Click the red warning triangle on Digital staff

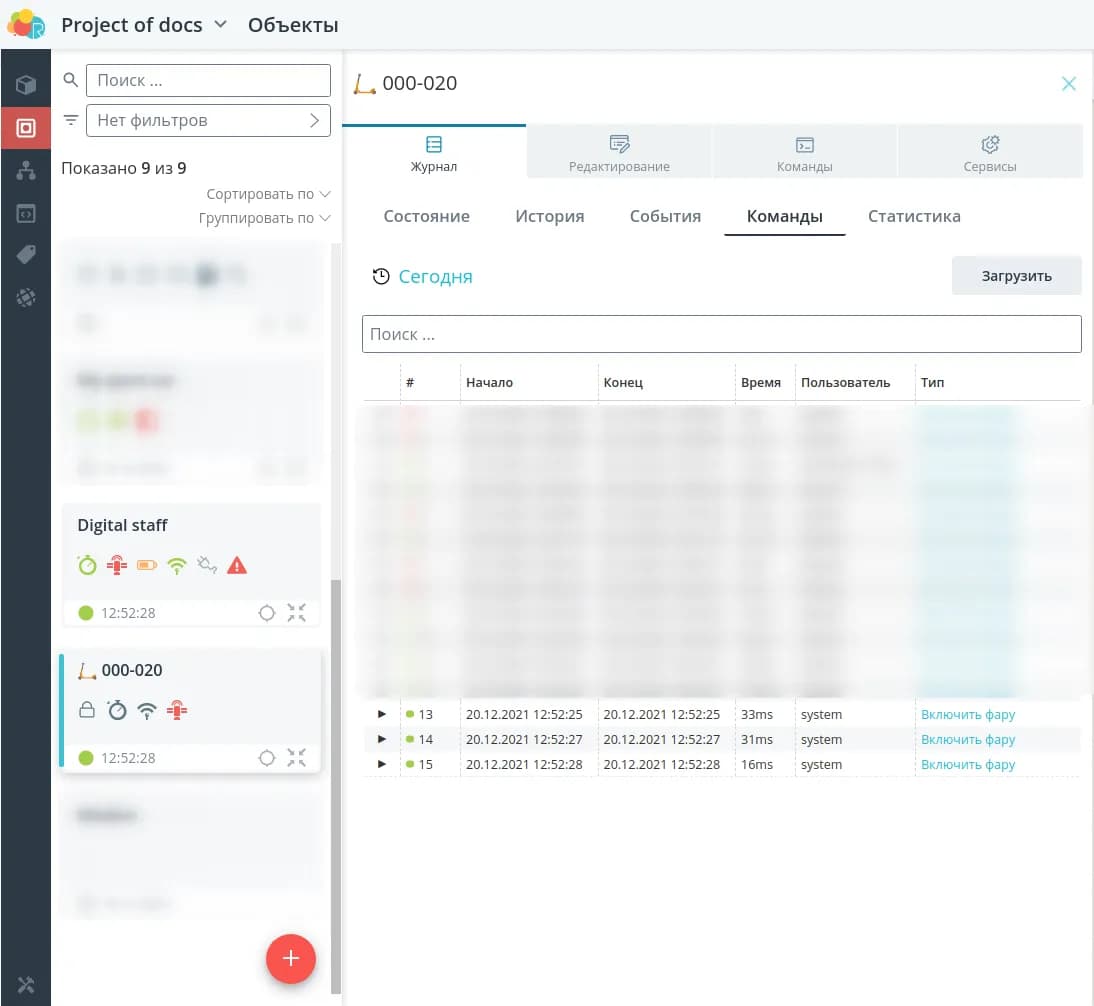click(237, 566)
